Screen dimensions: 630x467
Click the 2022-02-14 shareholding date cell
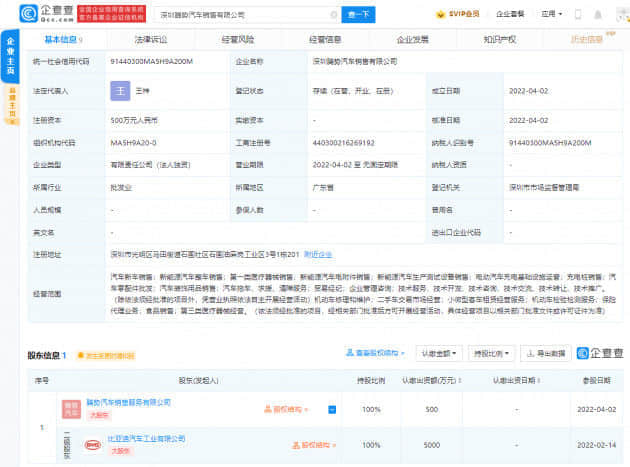(597, 445)
